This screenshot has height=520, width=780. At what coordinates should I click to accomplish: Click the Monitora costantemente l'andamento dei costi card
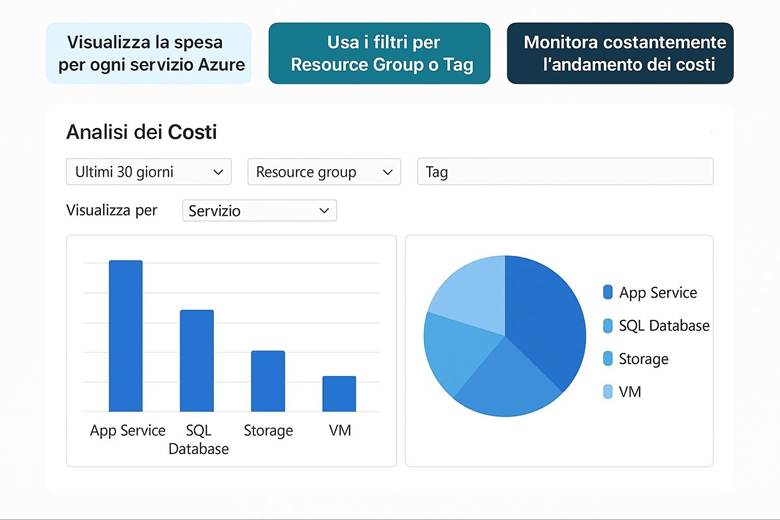(620, 53)
